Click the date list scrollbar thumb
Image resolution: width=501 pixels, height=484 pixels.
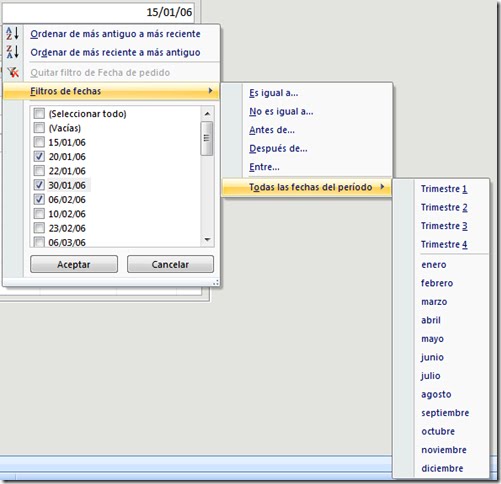point(207,138)
